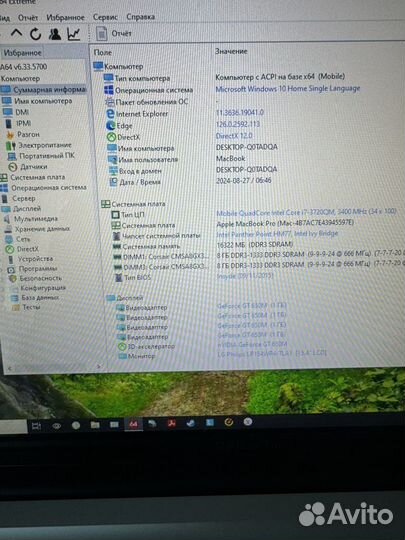
Task: Open the Отчёт menu
Action: point(28,18)
